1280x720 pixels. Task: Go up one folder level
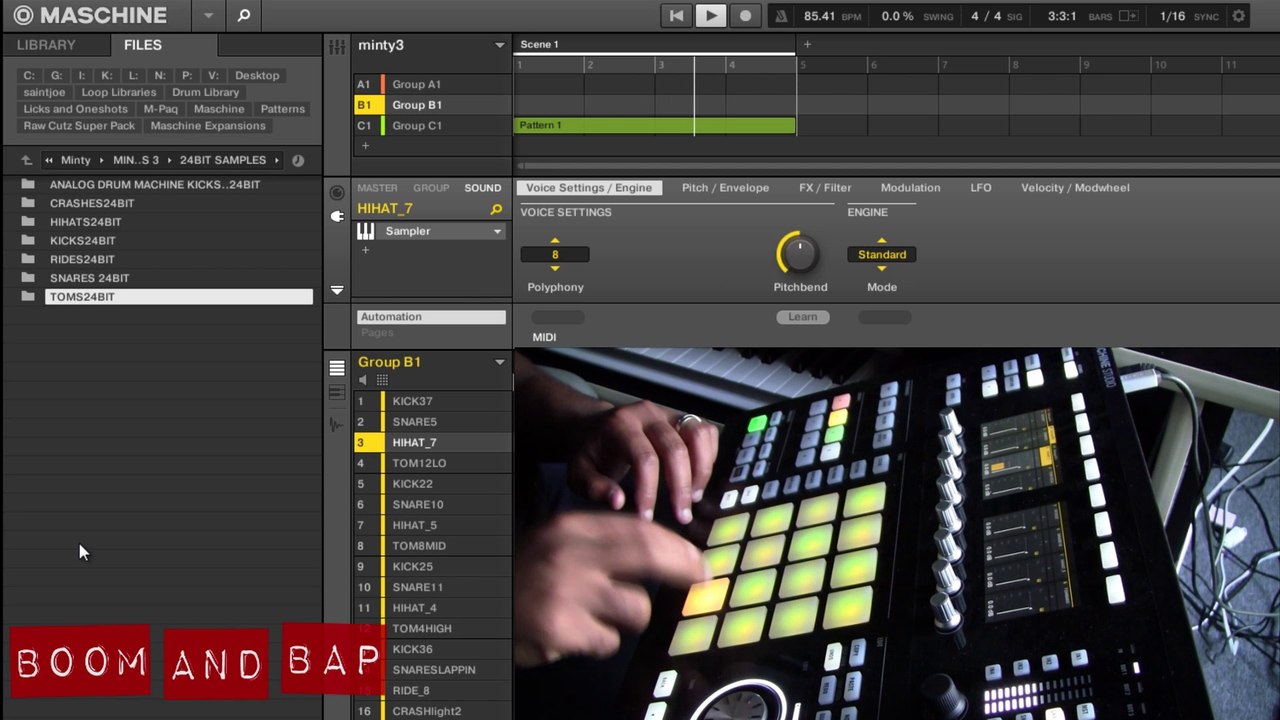[x=27, y=160]
